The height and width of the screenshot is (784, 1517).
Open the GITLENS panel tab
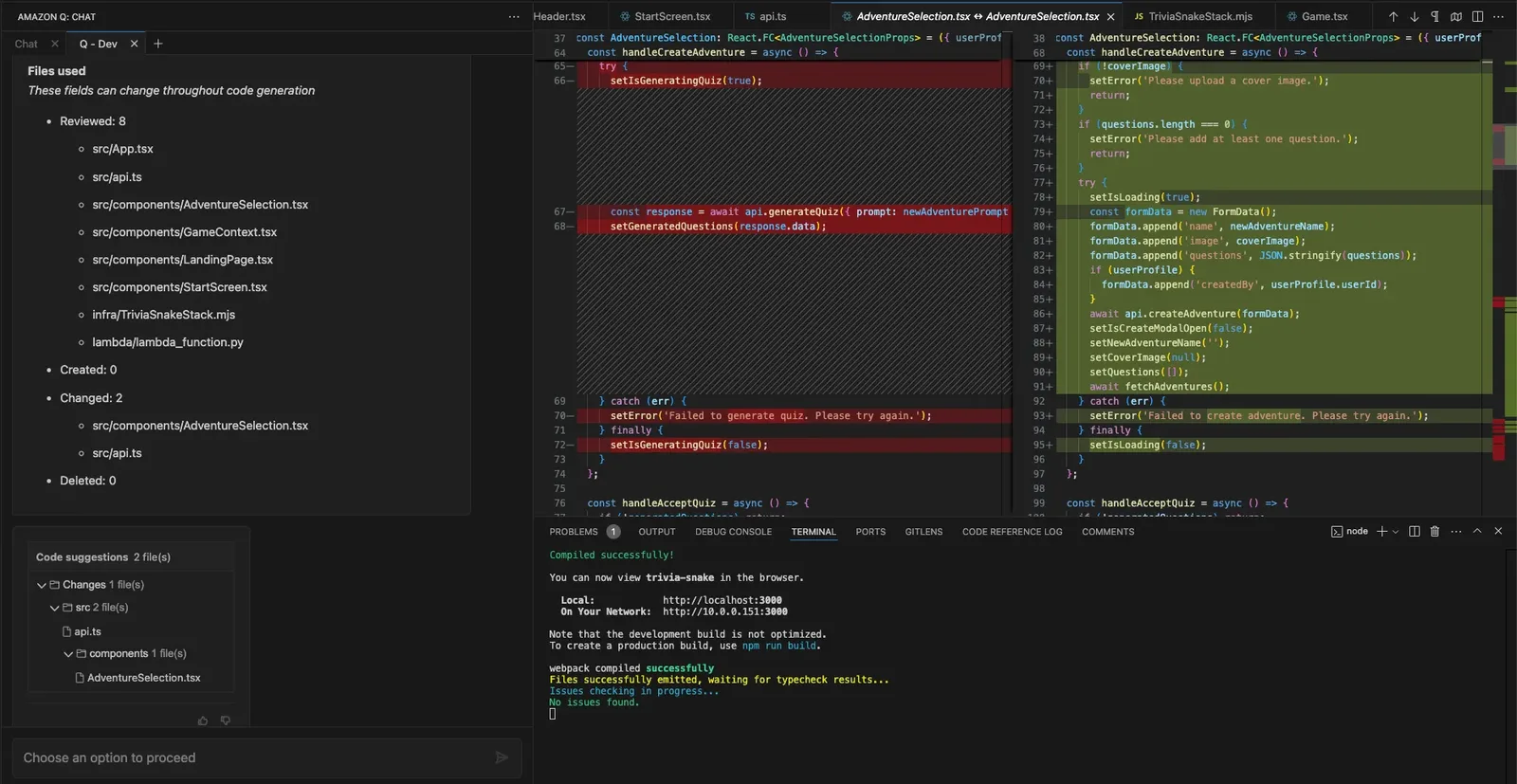923,532
